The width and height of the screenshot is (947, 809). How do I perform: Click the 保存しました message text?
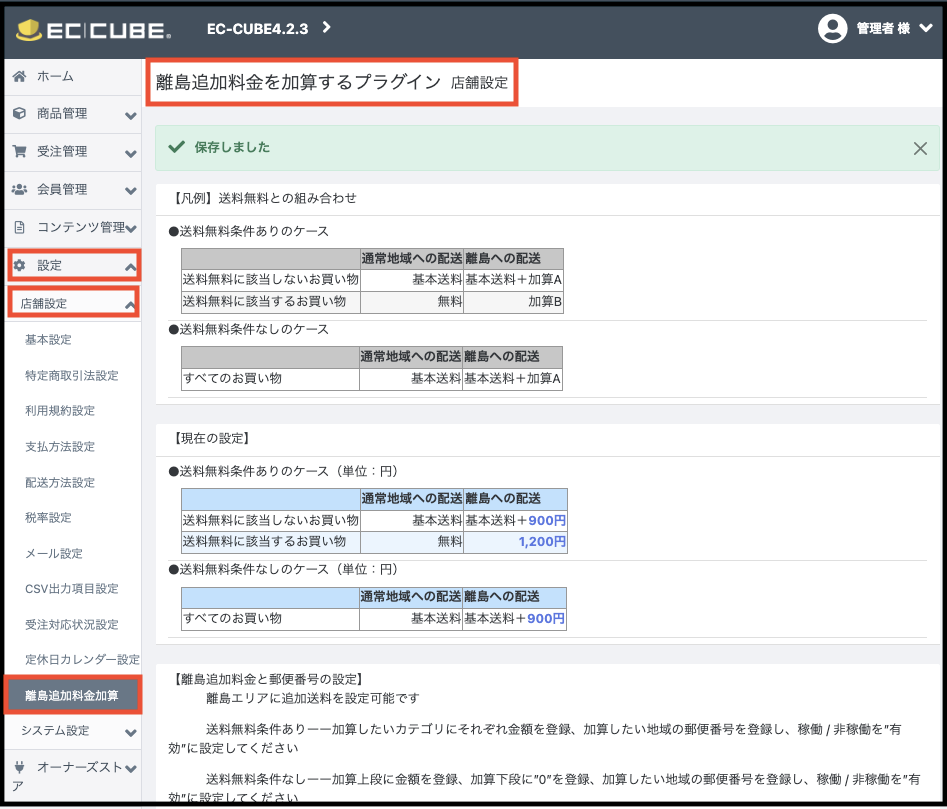[233, 147]
